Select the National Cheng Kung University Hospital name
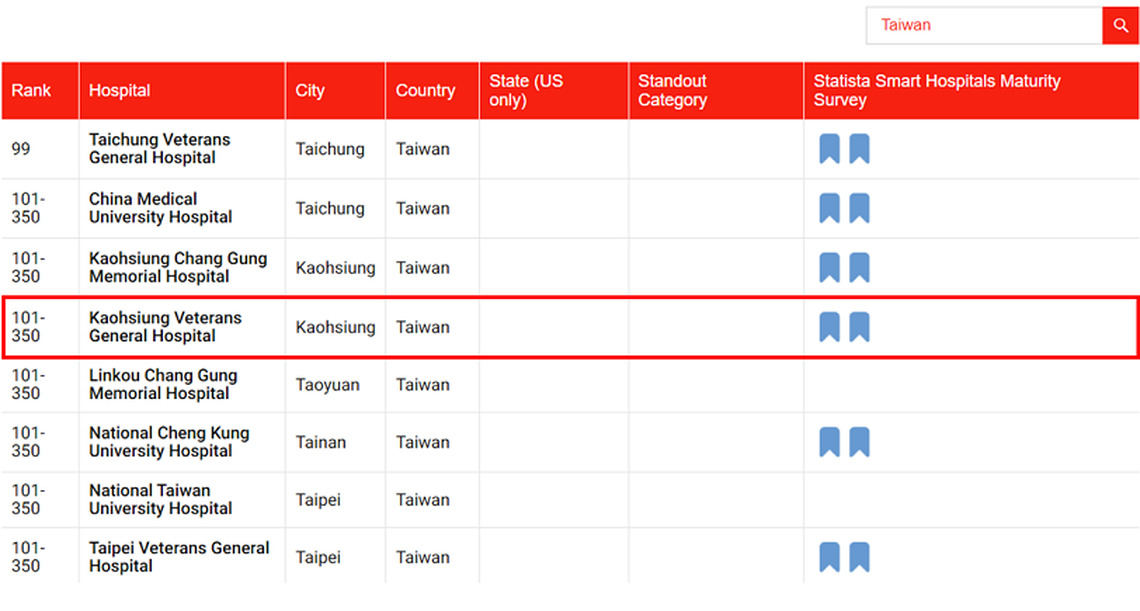The image size is (1140, 611). 169,442
